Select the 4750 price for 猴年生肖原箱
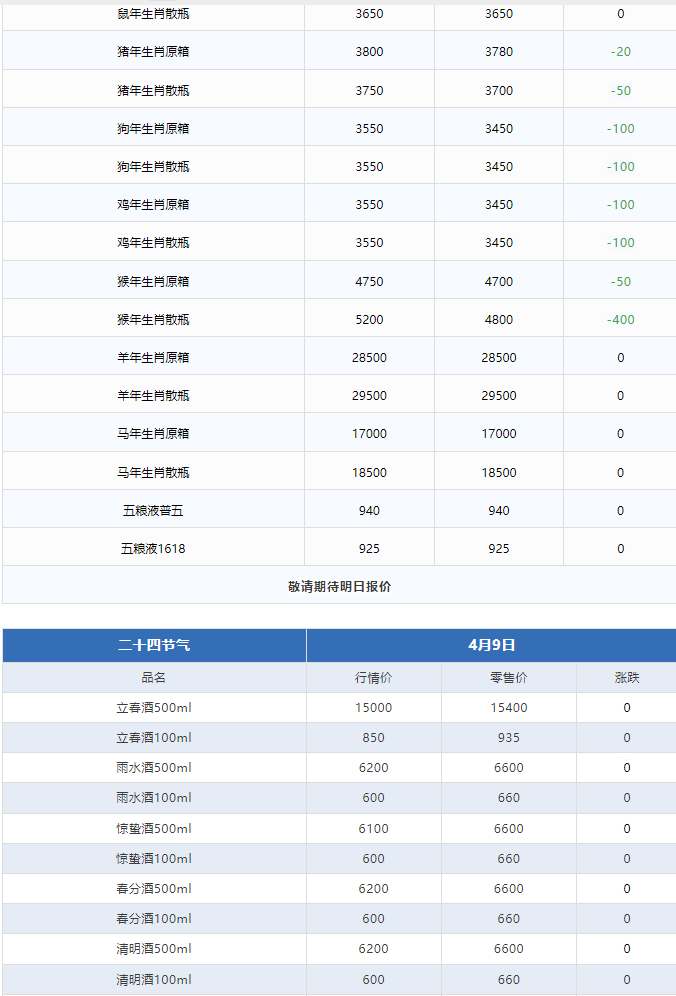This screenshot has height=996, width=676. (x=369, y=281)
